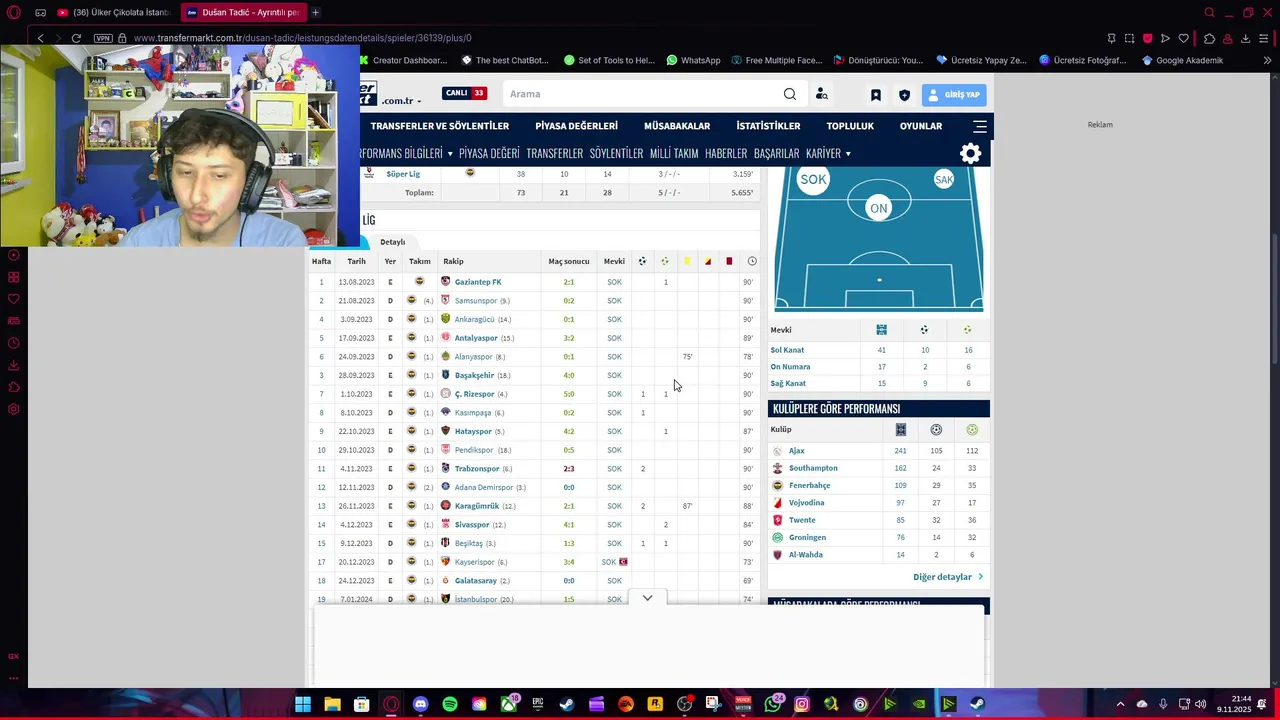Open Gaziantep FK opponent link
This screenshot has height=720, width=1280.
[478, 282]
